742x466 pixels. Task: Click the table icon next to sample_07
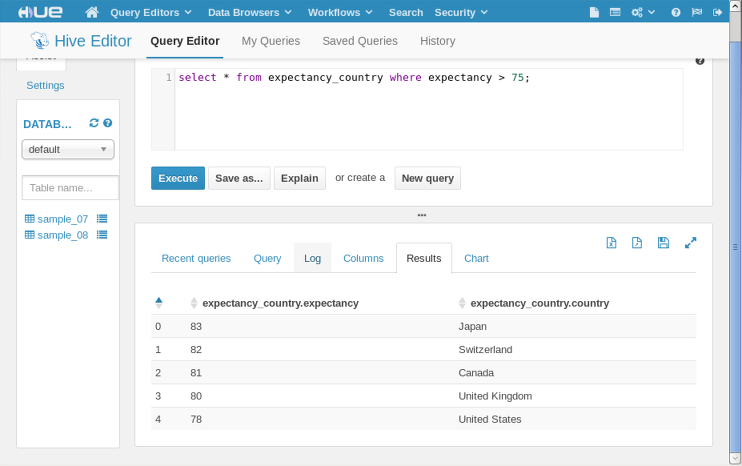coord(29,219)
